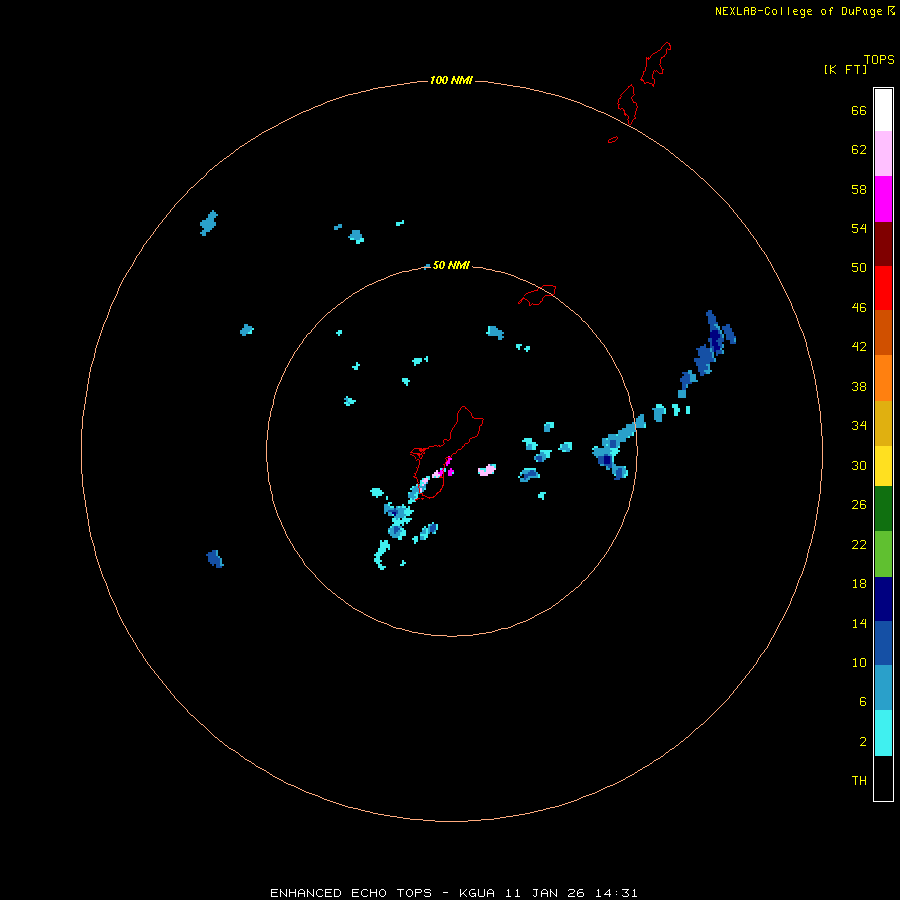The width and height of the screenshot is (900, 900).
Task: Click the 2 legend value
Action: point(863,742)
